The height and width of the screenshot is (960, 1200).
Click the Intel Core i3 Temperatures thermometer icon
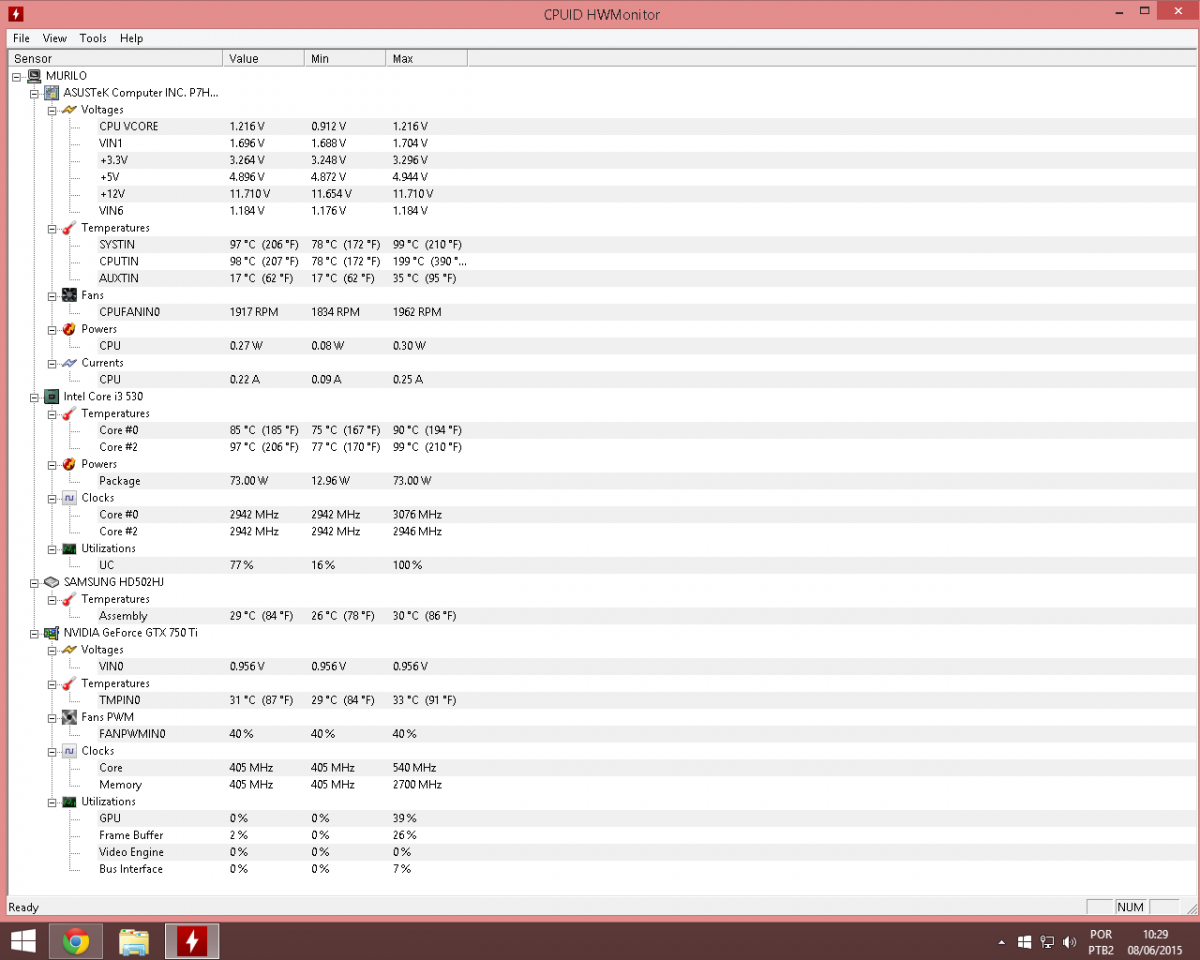69,413
